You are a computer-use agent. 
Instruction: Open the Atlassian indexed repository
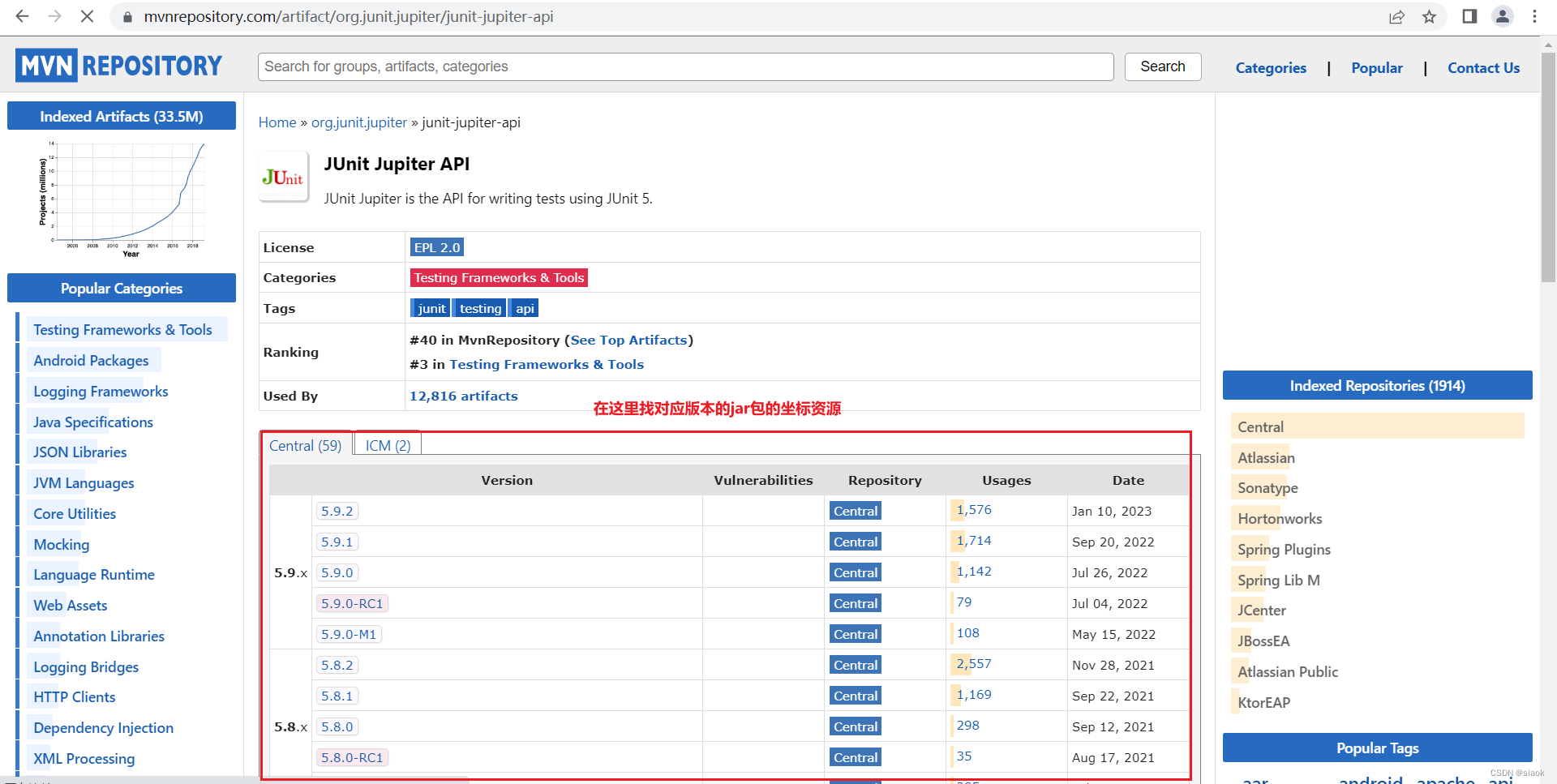[1266, 458]
